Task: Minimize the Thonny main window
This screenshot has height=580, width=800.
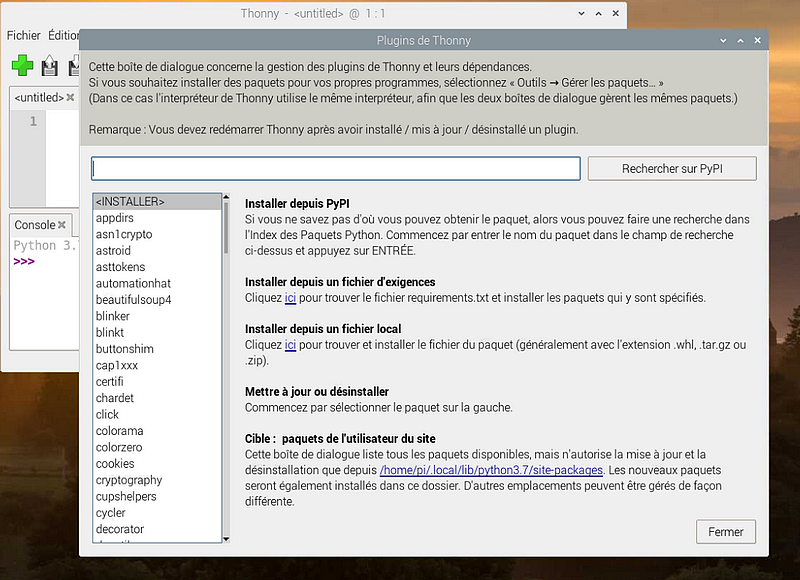Action: pos(581,13)
